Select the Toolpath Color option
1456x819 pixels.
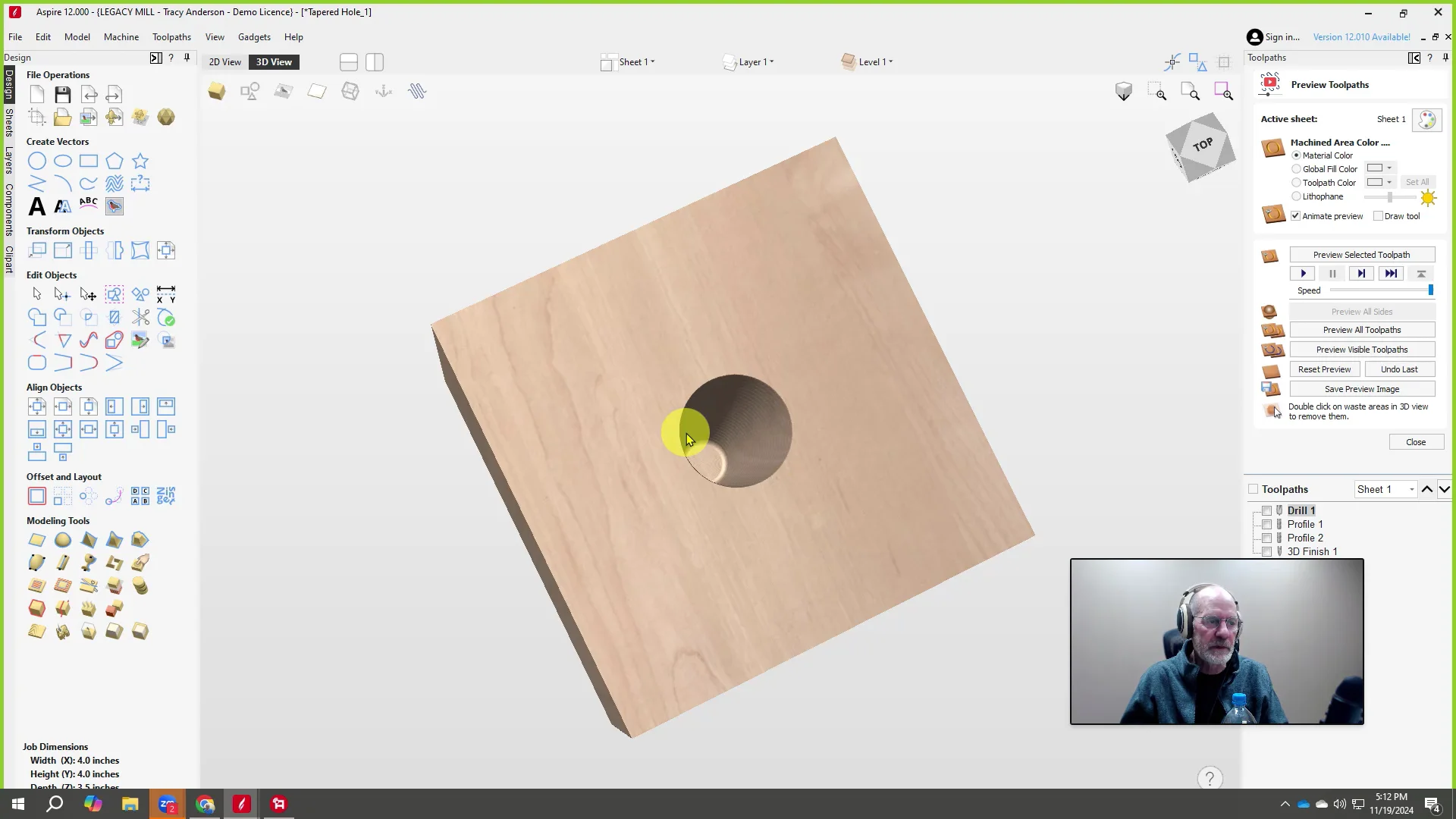click(x=1296, y=183)
